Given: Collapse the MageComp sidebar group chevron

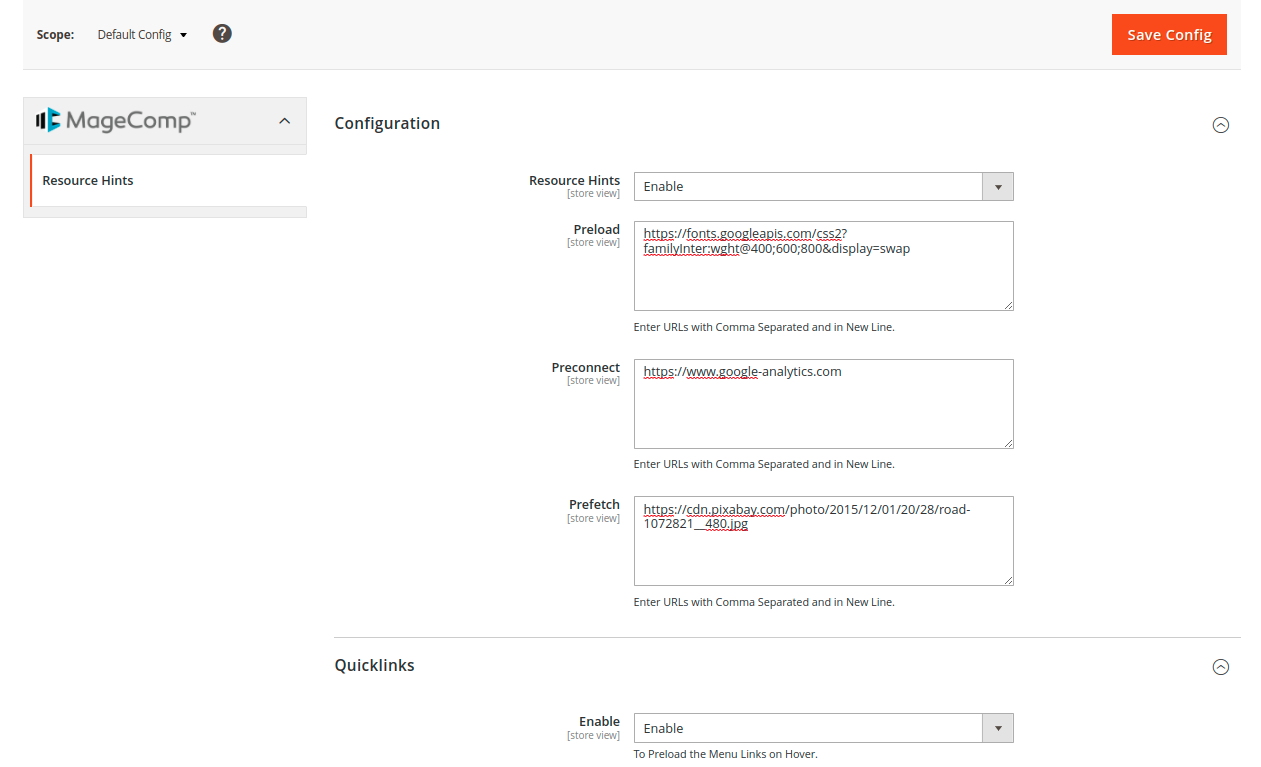Looking at the screenshot, I should (x=284, y=121).
